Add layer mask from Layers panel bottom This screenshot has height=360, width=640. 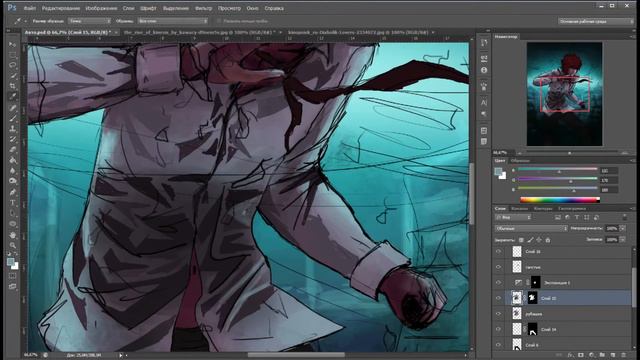(581, 355)
